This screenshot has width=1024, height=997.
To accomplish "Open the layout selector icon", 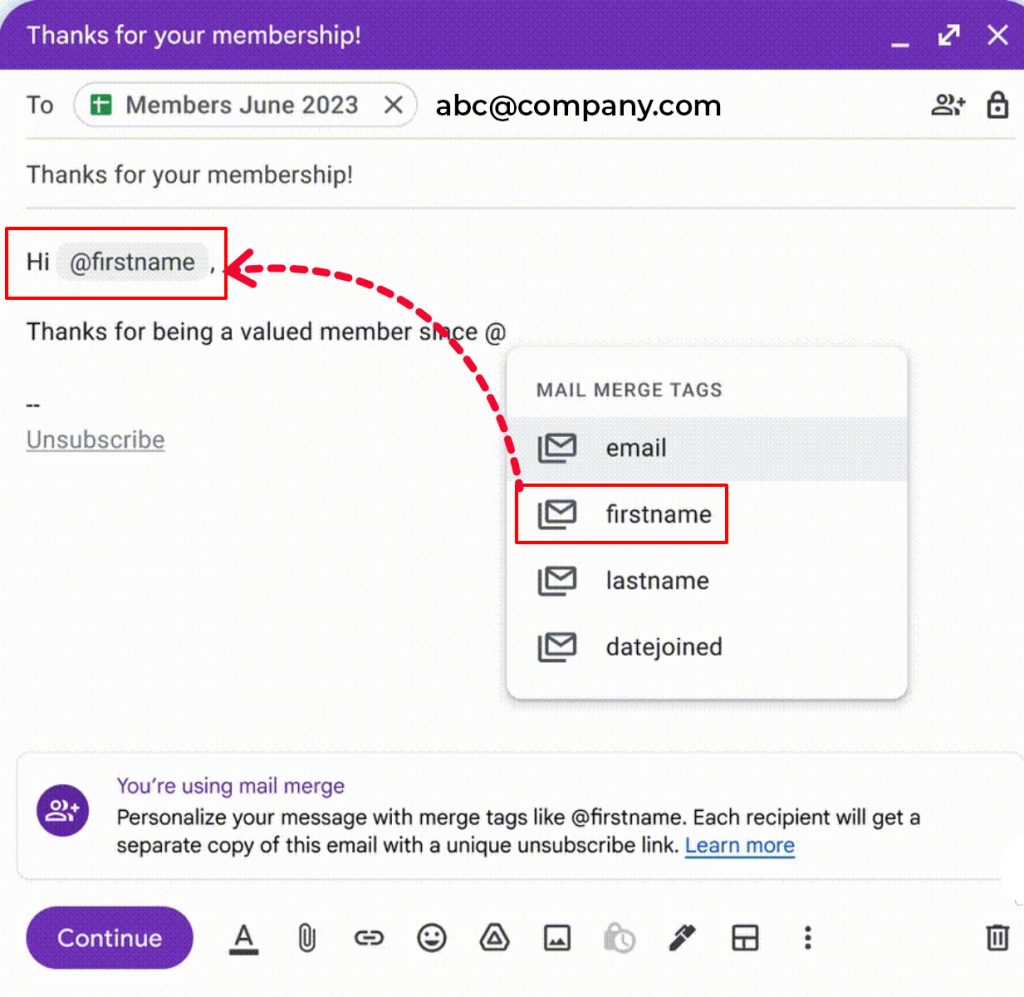I will click(x=745, y=938).
